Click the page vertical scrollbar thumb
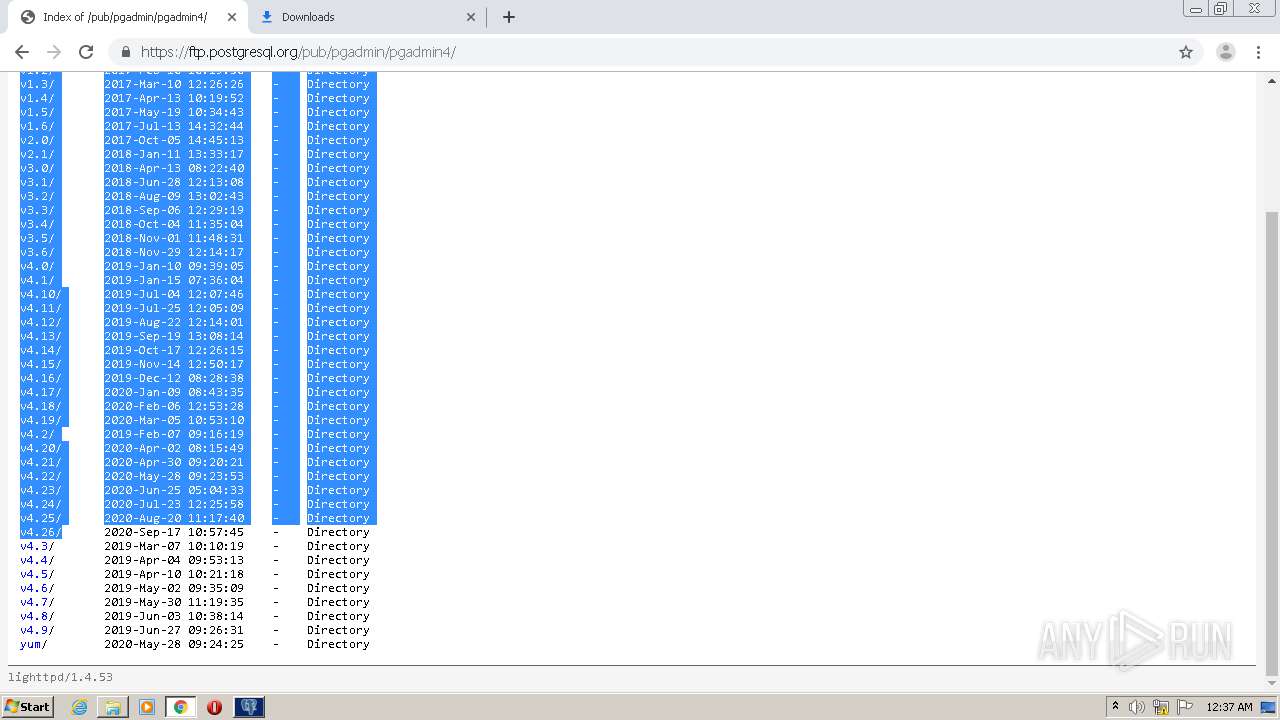Screen dimensions: 1280x720 click(1272, 443)
